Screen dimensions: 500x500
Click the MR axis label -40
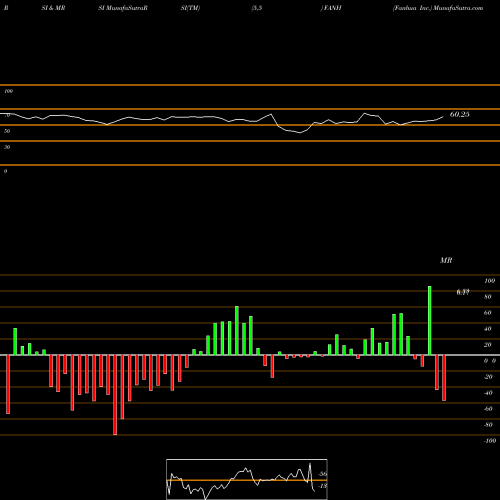[488, 393]
